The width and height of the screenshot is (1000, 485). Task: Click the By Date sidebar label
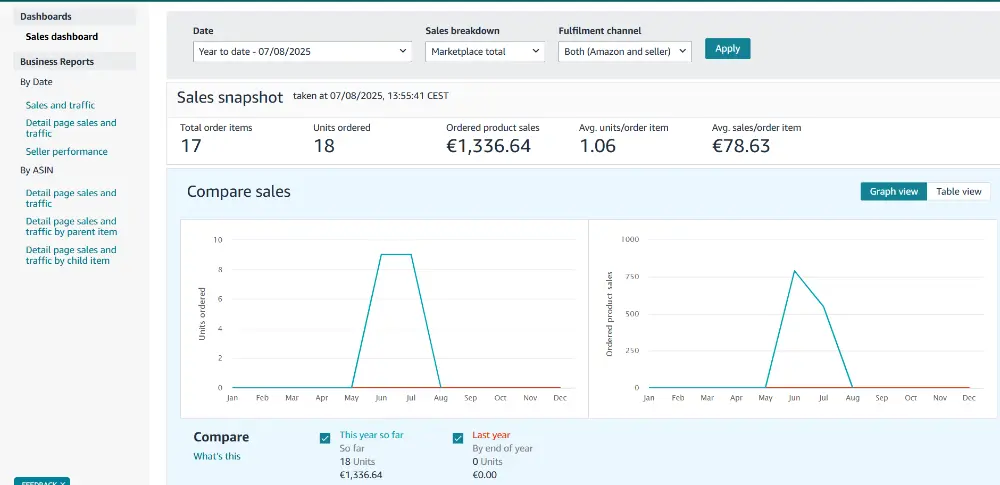[36, 82]
